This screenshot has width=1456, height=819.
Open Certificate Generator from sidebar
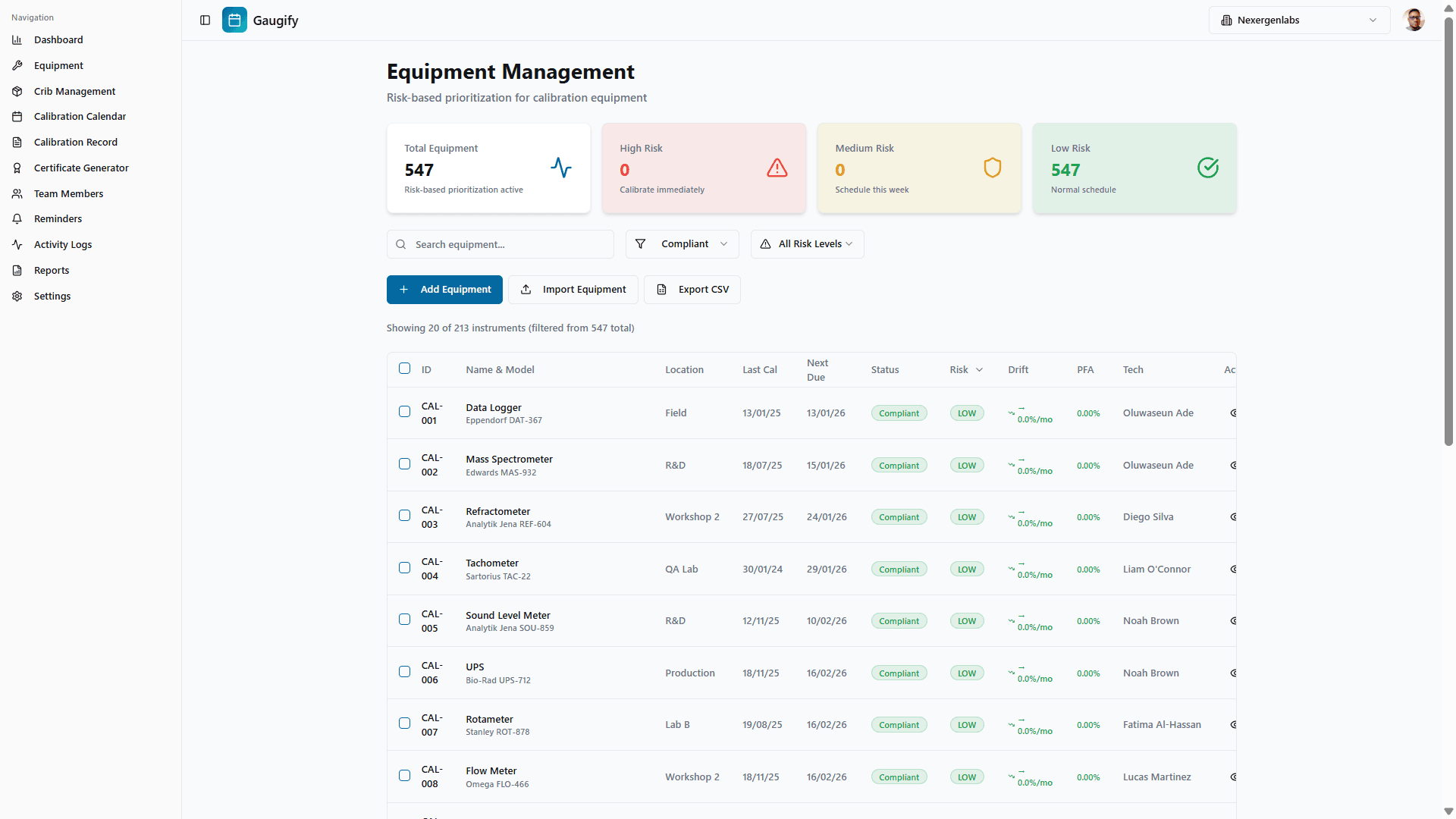(81, 168)
